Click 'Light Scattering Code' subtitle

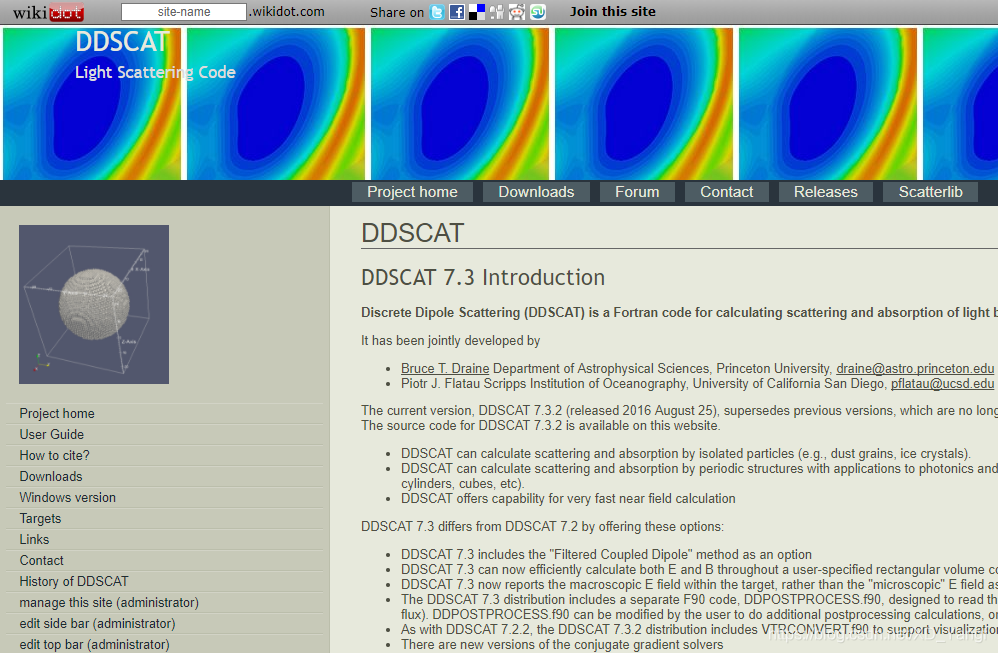[155, 73]
